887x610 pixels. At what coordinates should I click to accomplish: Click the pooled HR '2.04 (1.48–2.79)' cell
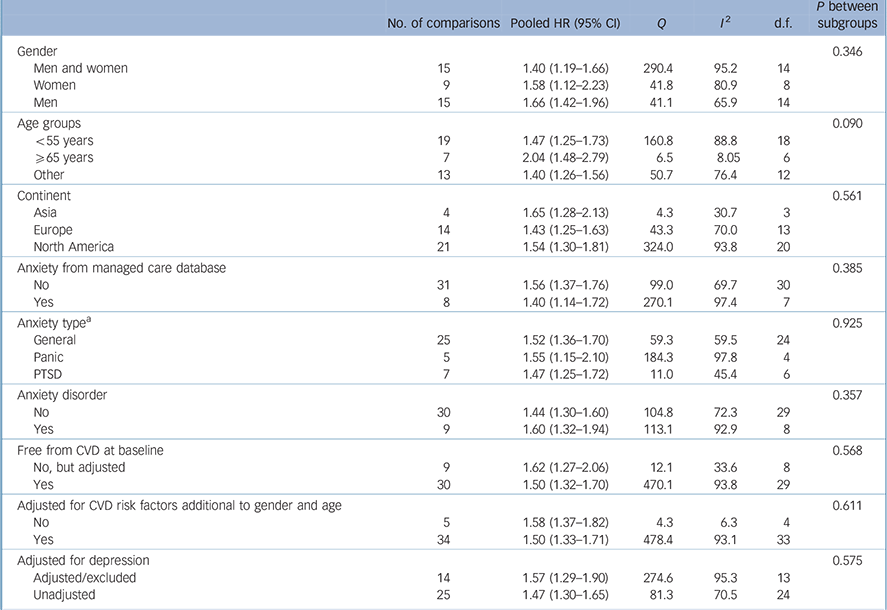(x=565, y=158)
